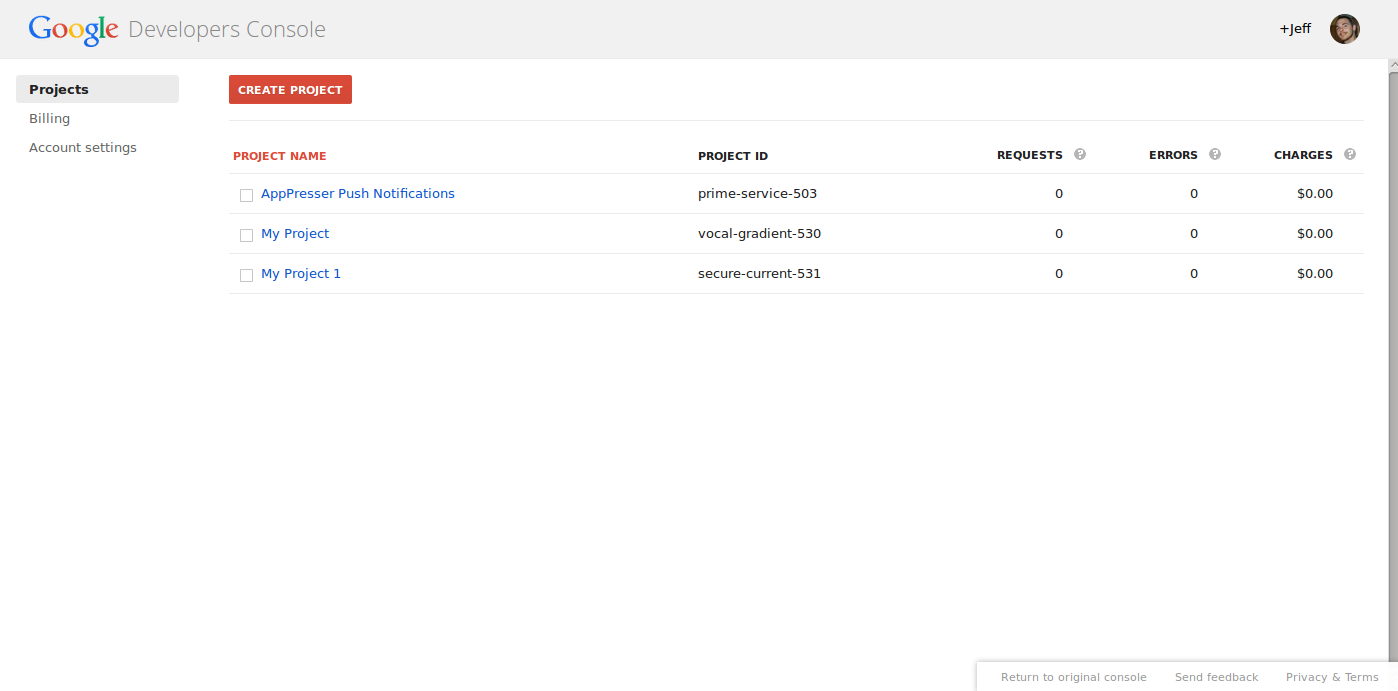This screenshot has height=691, width=1398.
Task: Tick the AppPresser Push Notifications checkbox
Action: (246, 195)
